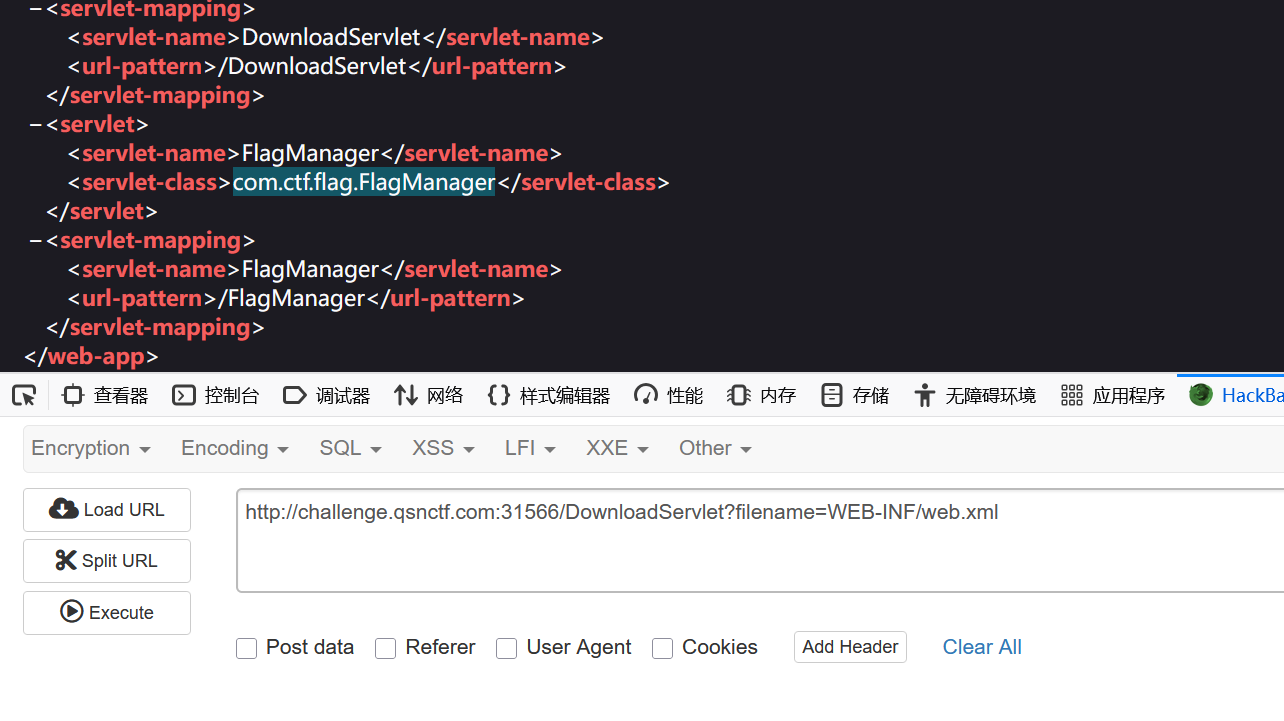Image resolution: width=1284 pixels, height=721 pixels.
Task: Open the Debugger (调试器) panel
Action: [327, 395]
